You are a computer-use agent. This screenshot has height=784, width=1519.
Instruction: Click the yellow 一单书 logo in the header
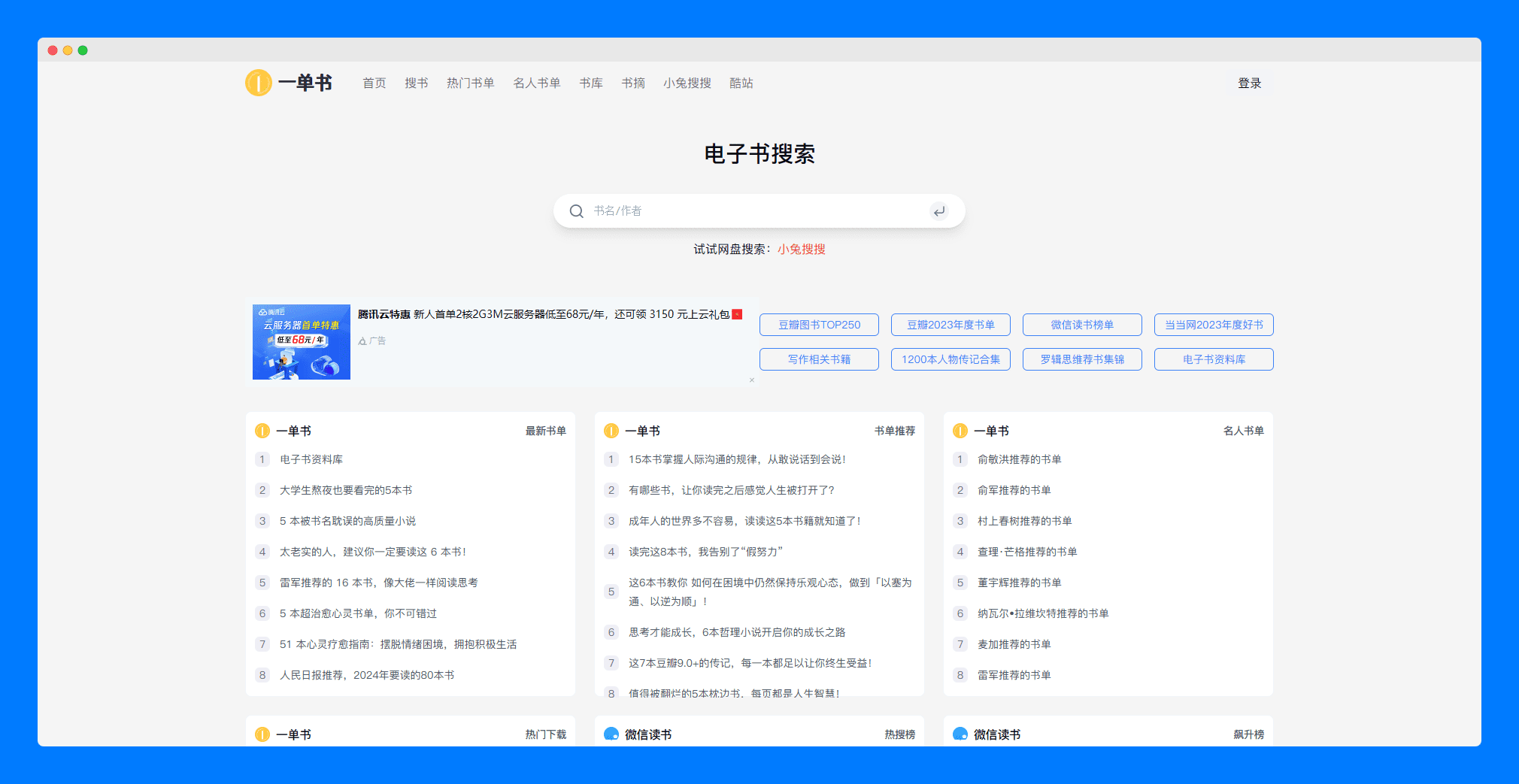click(x=258, y=83)
